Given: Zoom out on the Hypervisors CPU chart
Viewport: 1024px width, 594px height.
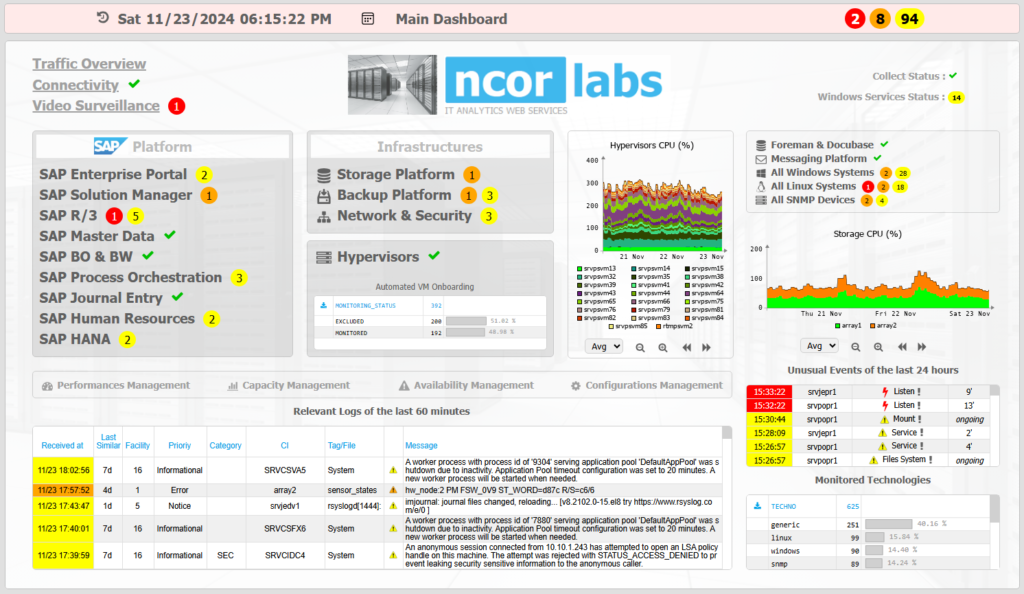Looking at the screenshot, I should pyautogui.click(x=640, y=347).
